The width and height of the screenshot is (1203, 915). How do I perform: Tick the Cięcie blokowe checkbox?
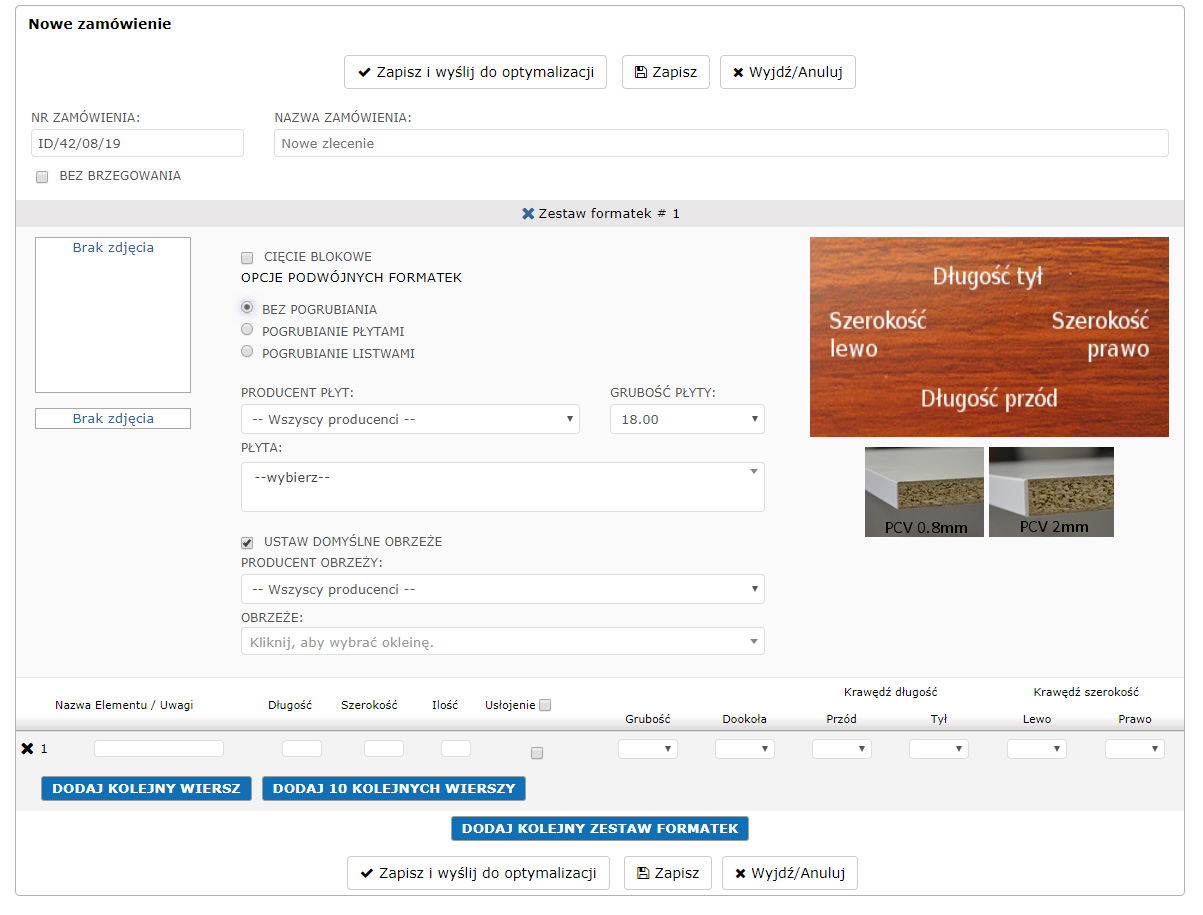click(x=247, y=258)
